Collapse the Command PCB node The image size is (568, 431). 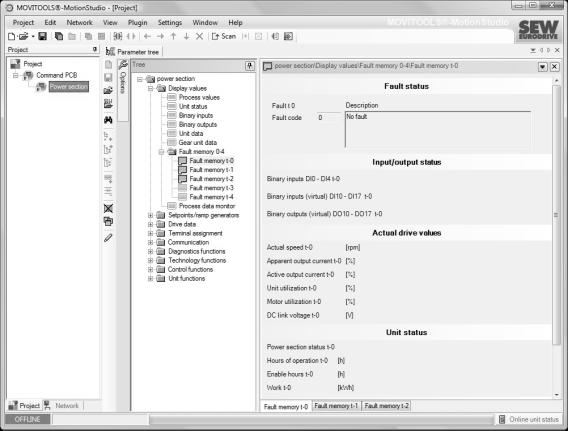16,75
